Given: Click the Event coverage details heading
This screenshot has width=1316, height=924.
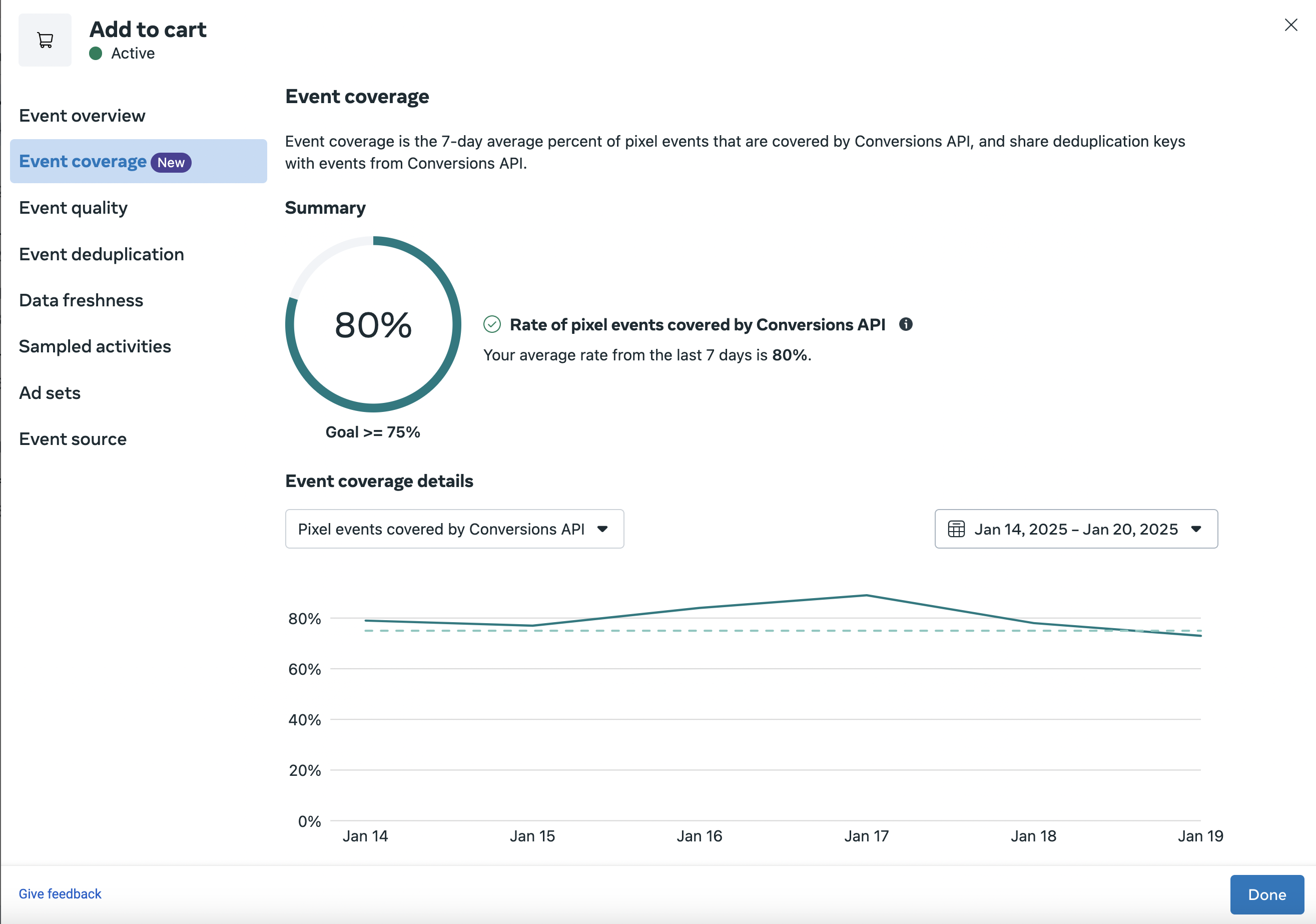Looking at the screenshot, I should click(379, 481).
